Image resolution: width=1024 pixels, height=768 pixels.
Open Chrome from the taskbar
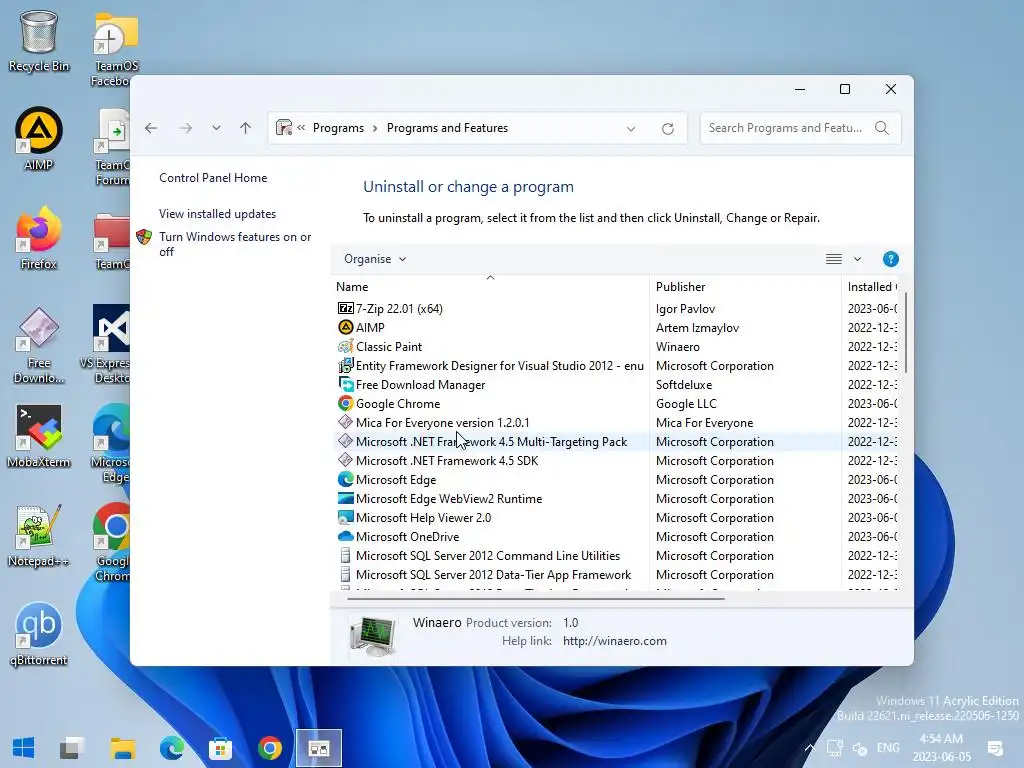270,748
